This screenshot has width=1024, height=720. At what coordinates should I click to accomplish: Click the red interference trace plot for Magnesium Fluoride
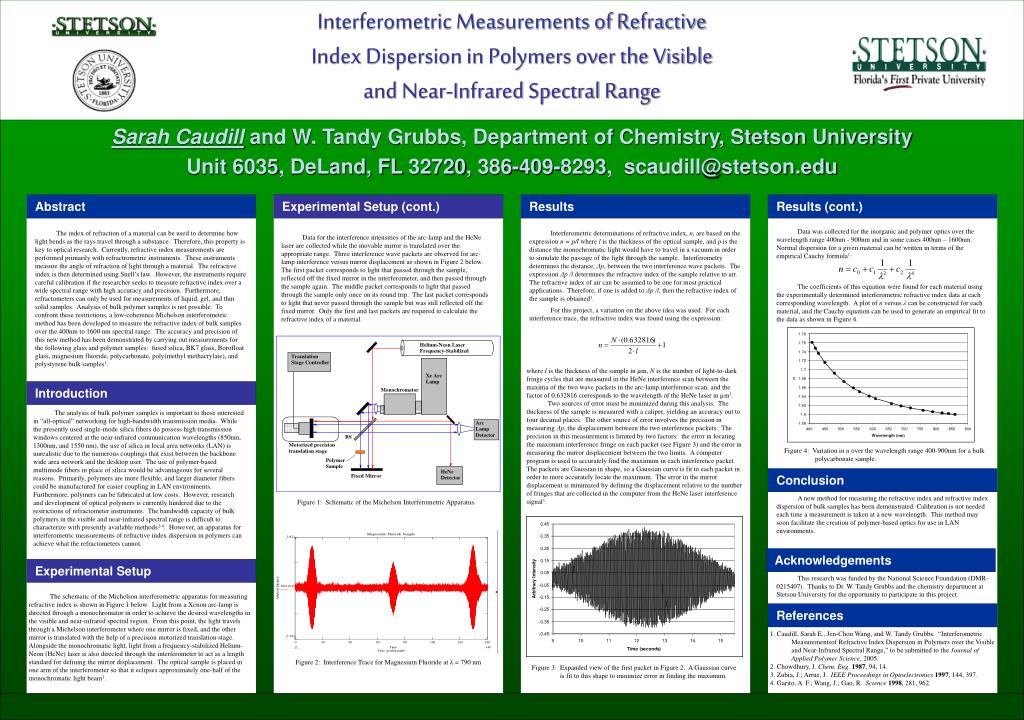[x=391, y=588]
